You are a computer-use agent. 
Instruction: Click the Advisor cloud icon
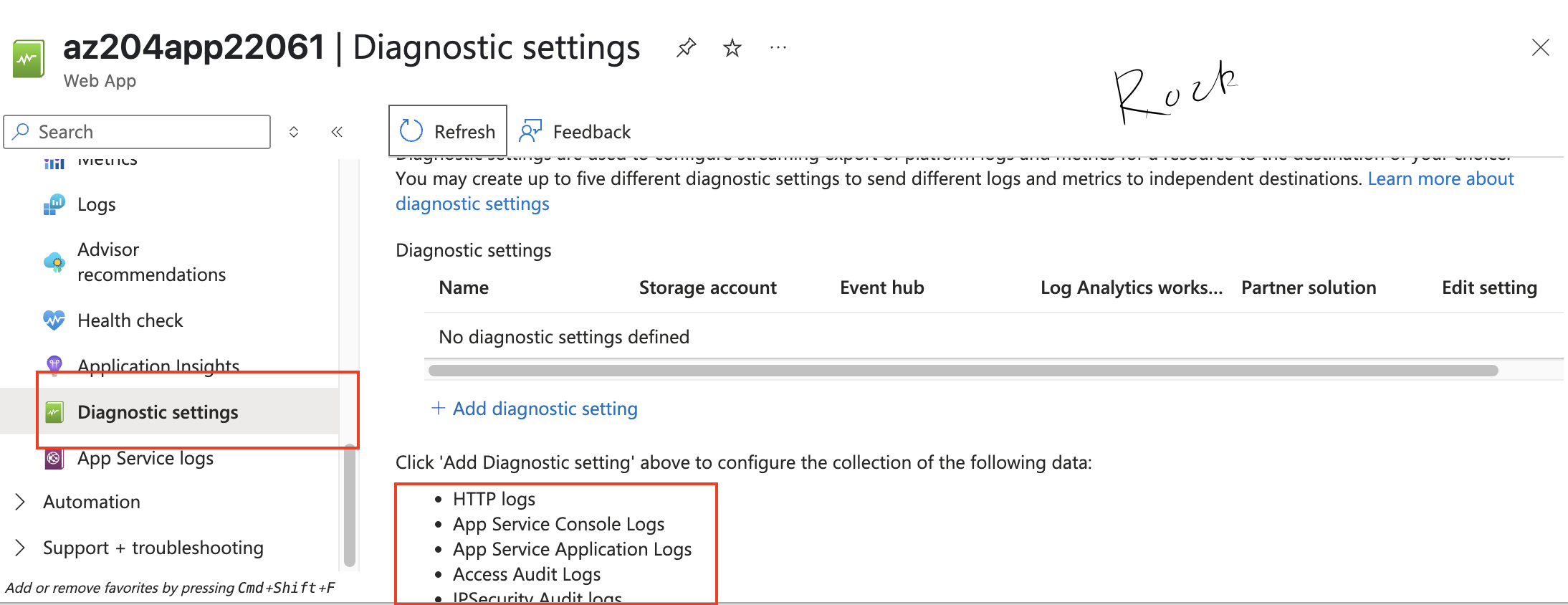[54, 262]
